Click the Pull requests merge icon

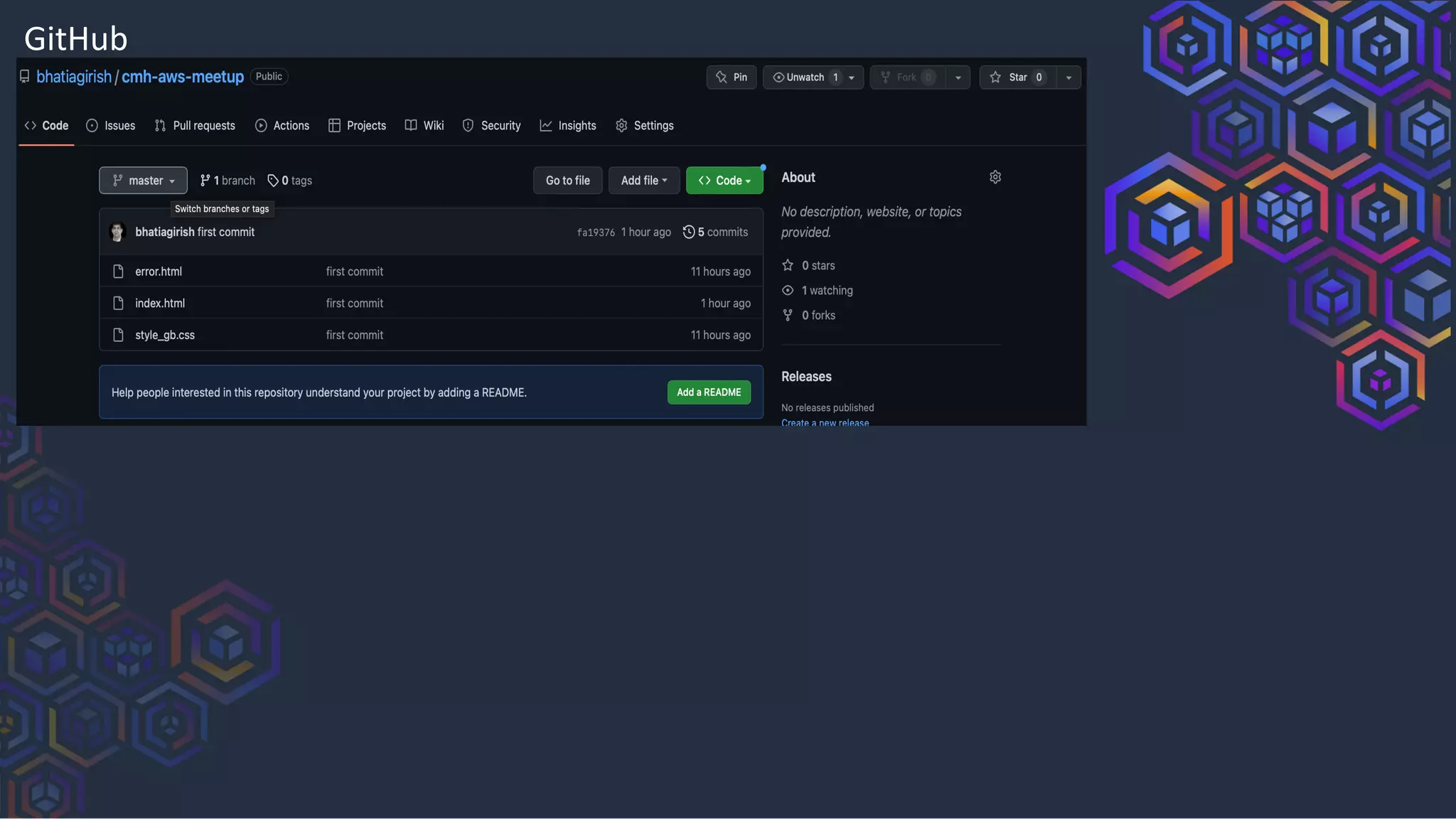[160, 126]
